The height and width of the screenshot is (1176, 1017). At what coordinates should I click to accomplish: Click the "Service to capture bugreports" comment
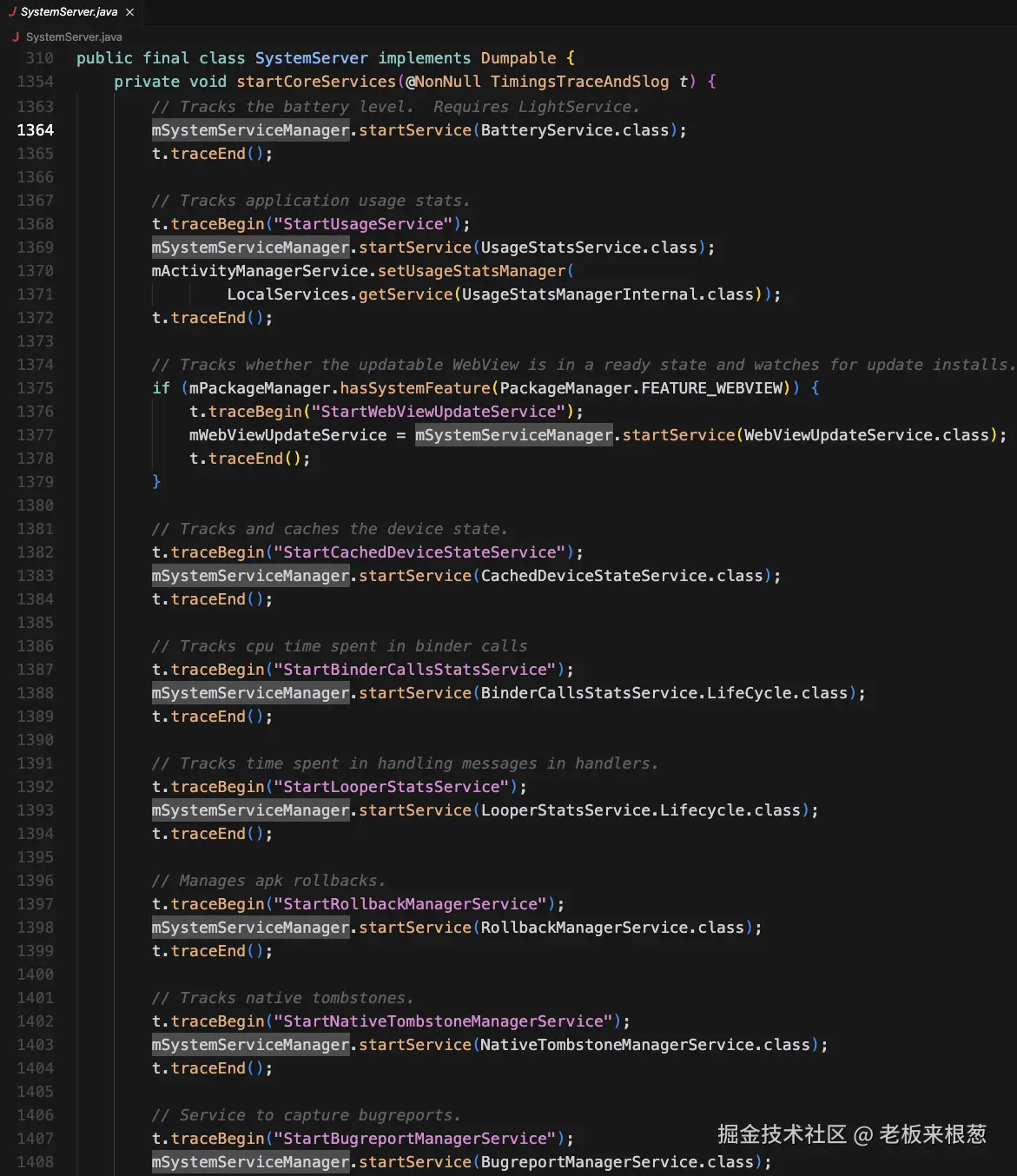pyautogui.click(x=306, y=1115)
